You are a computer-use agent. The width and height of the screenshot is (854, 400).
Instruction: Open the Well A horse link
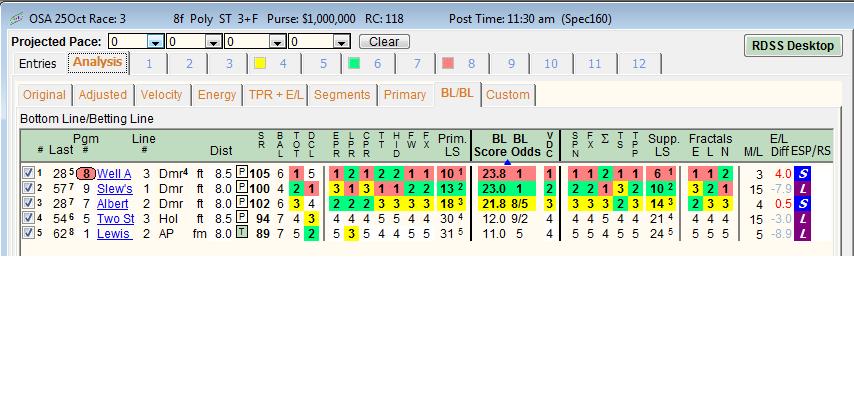point(114,174)
